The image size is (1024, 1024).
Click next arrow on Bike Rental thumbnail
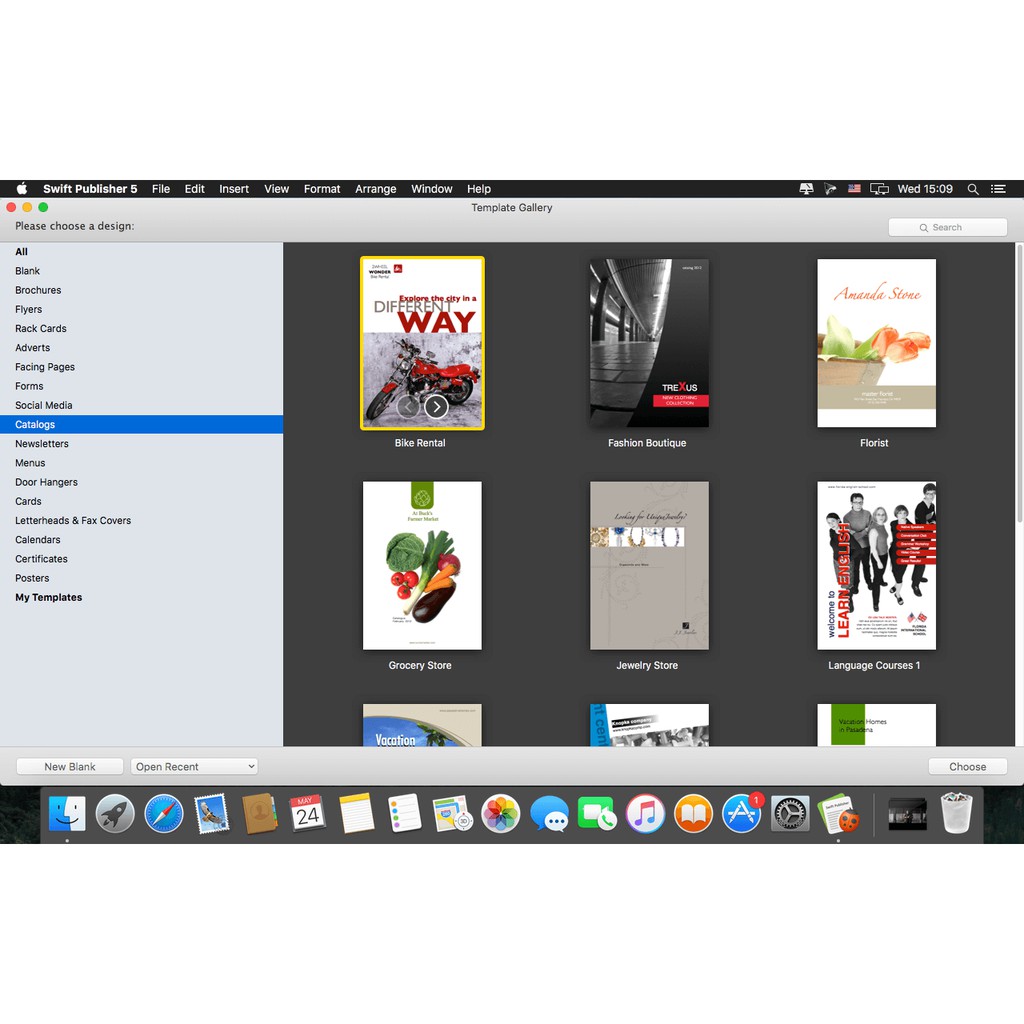coord(436,406)
